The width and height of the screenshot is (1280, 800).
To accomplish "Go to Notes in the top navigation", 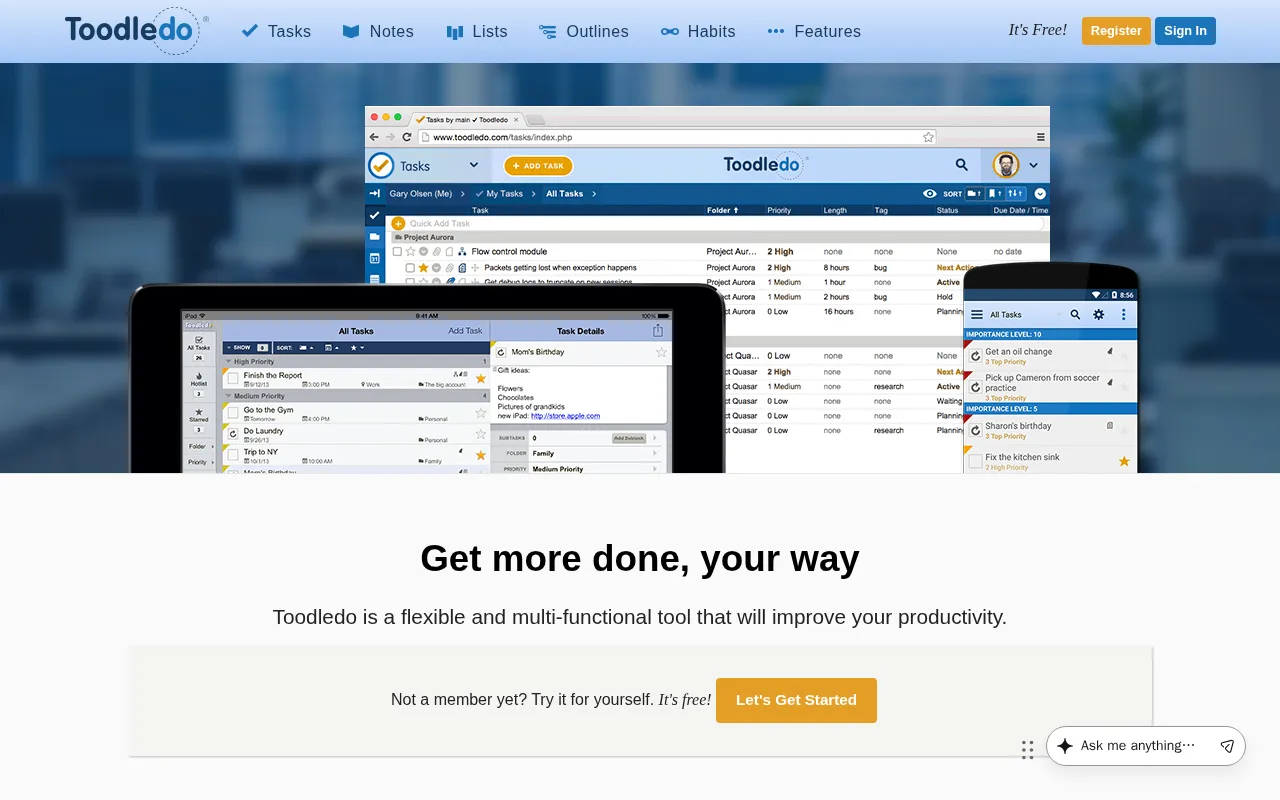I will click(x=378, y=31).
